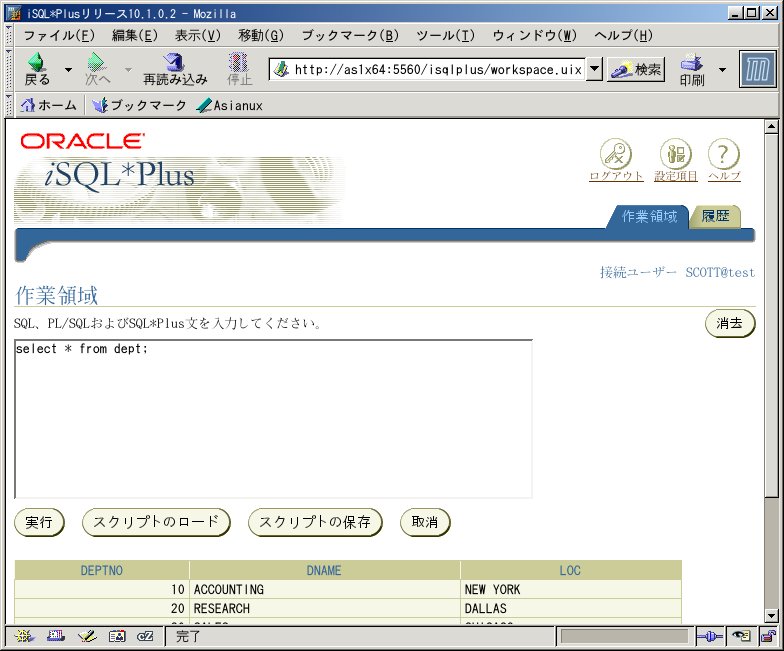Click the ホーム bookmark icon
This screenshot has height=651, width=784.
coord(48,106)
